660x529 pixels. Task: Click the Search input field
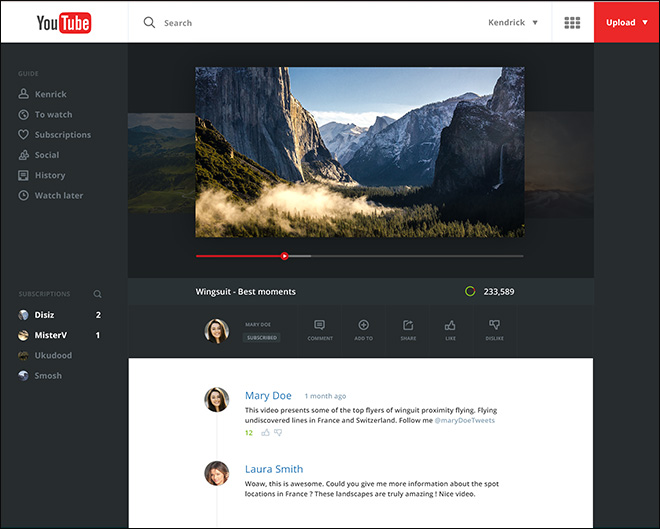pyautogui.click(x=300, y=22)
